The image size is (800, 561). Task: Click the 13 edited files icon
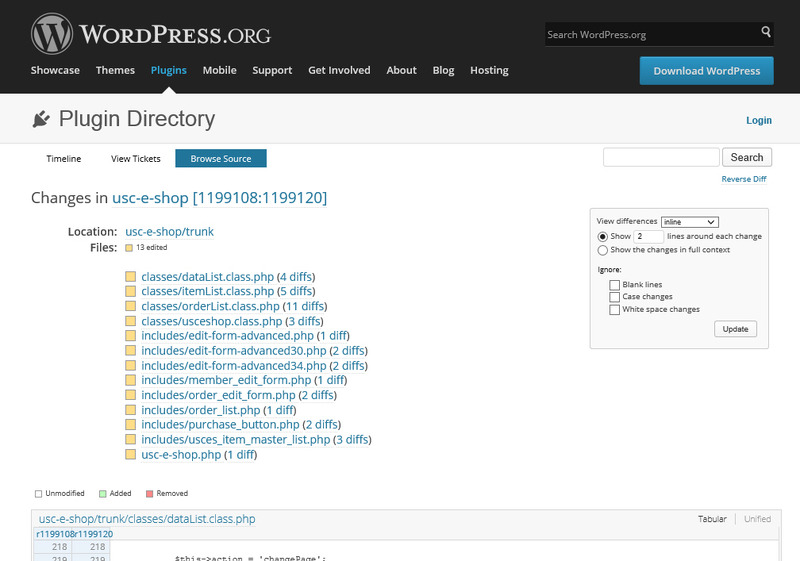pyautogui.click(x=128, y=247)
